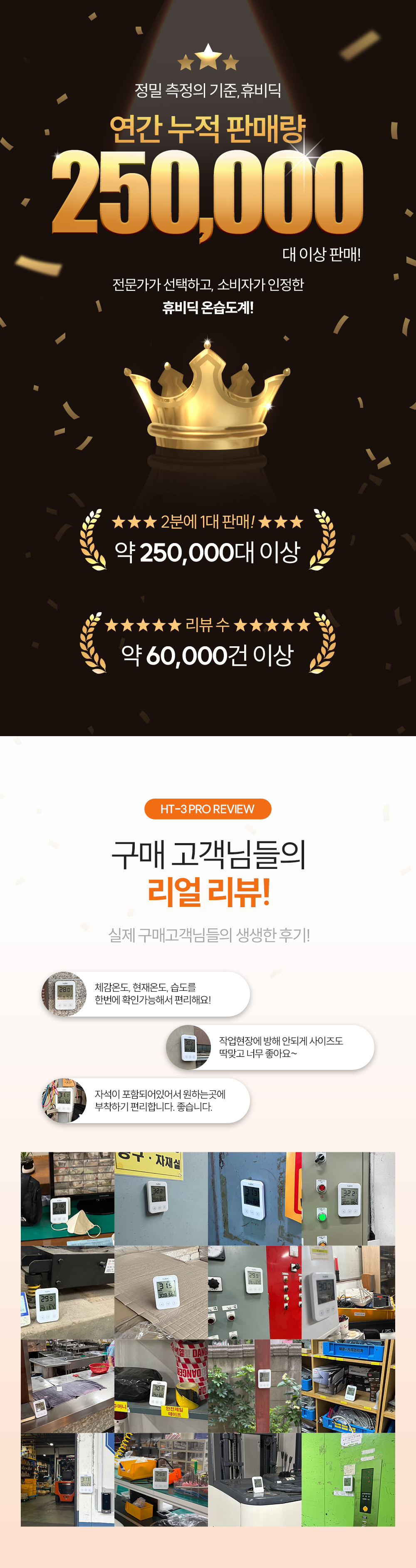Open photo with orange forklift in warehouse
416x1568 pixels.
pos(67,1479)
